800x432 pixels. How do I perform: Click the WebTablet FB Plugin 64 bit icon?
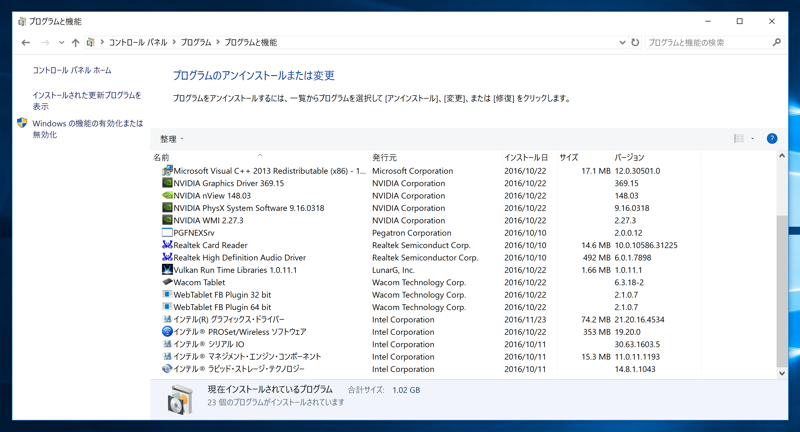167,307
